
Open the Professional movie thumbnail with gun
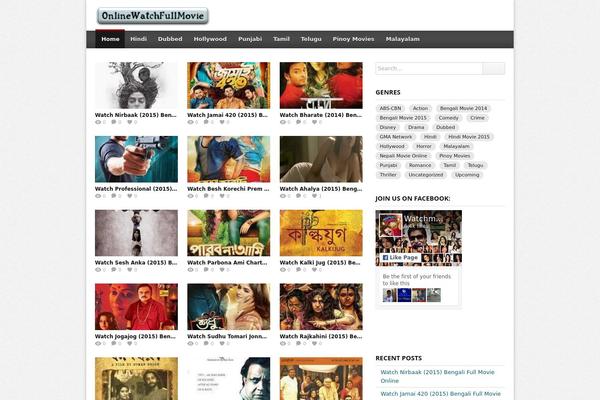click(136, 159)
